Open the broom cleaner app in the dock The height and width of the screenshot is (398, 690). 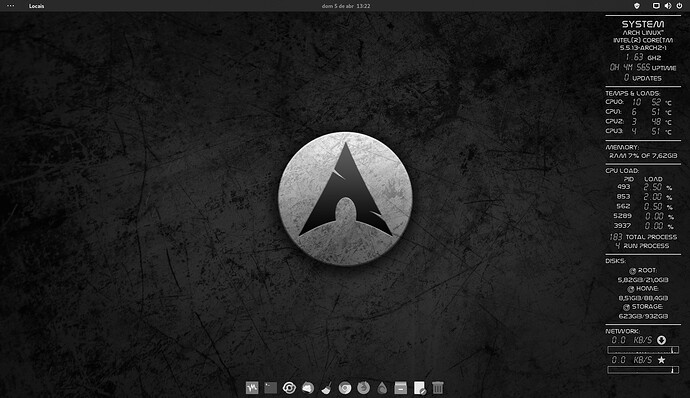click(326, 387)
